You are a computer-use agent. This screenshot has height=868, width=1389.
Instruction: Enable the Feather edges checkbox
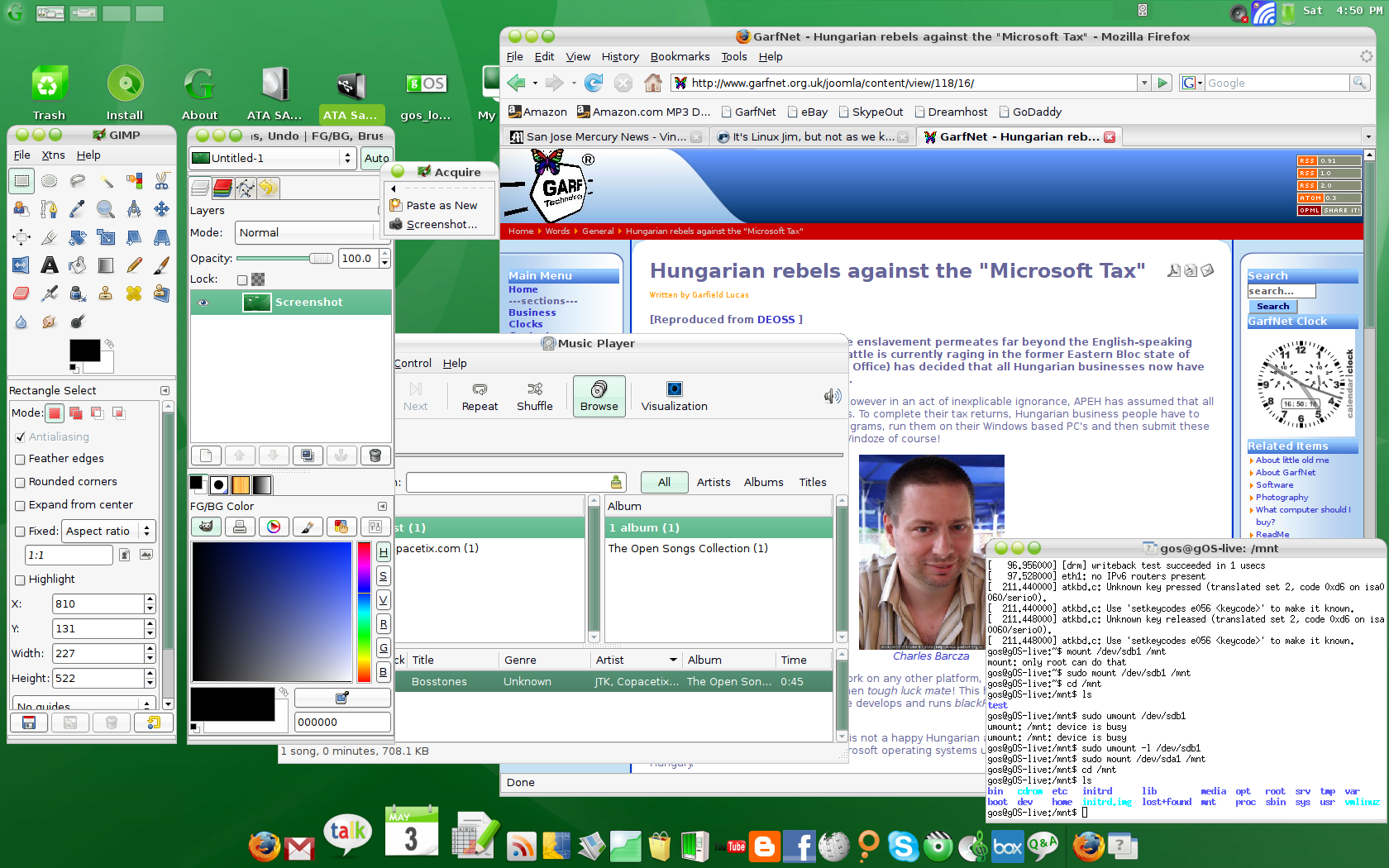tap(20, 460)
